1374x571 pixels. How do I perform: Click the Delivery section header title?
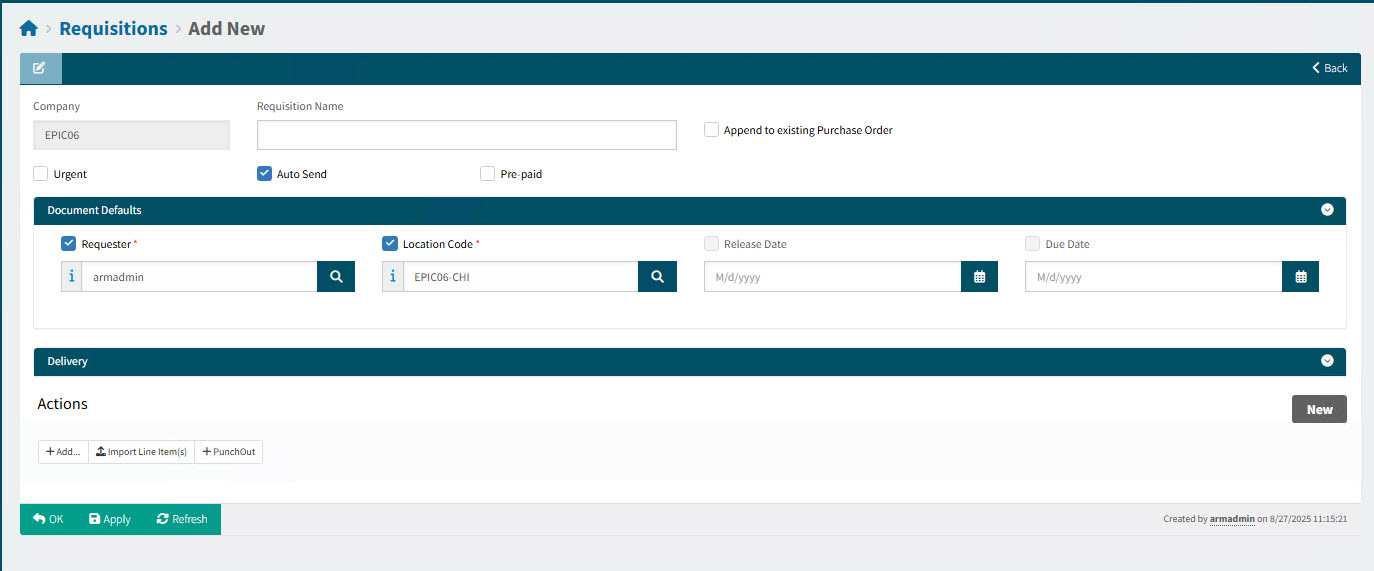(x=68, y=361)
